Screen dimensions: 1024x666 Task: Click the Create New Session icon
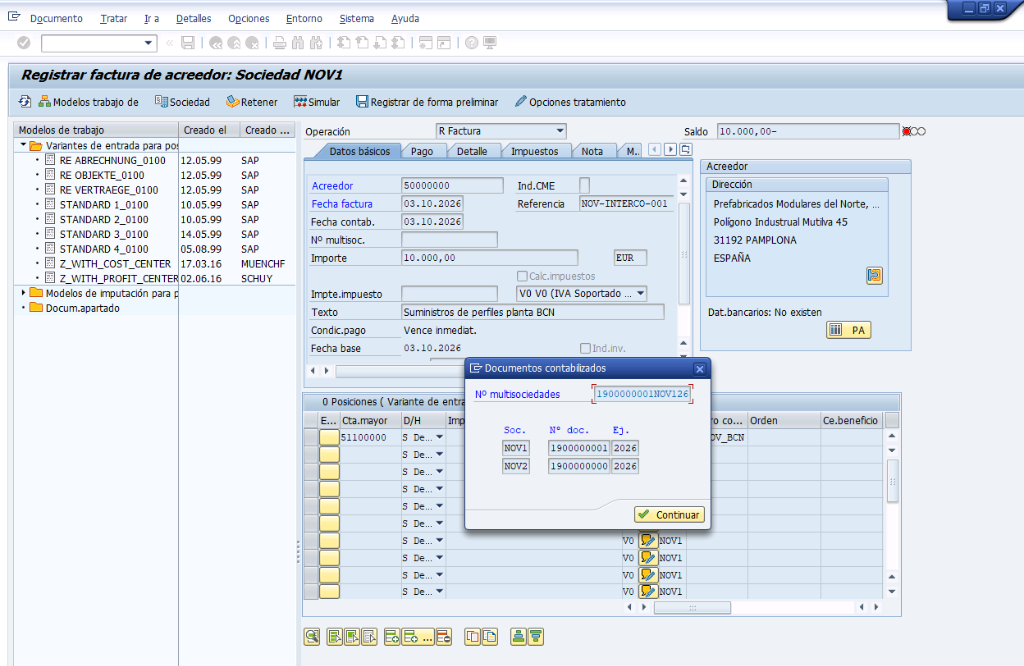[426, 43]
